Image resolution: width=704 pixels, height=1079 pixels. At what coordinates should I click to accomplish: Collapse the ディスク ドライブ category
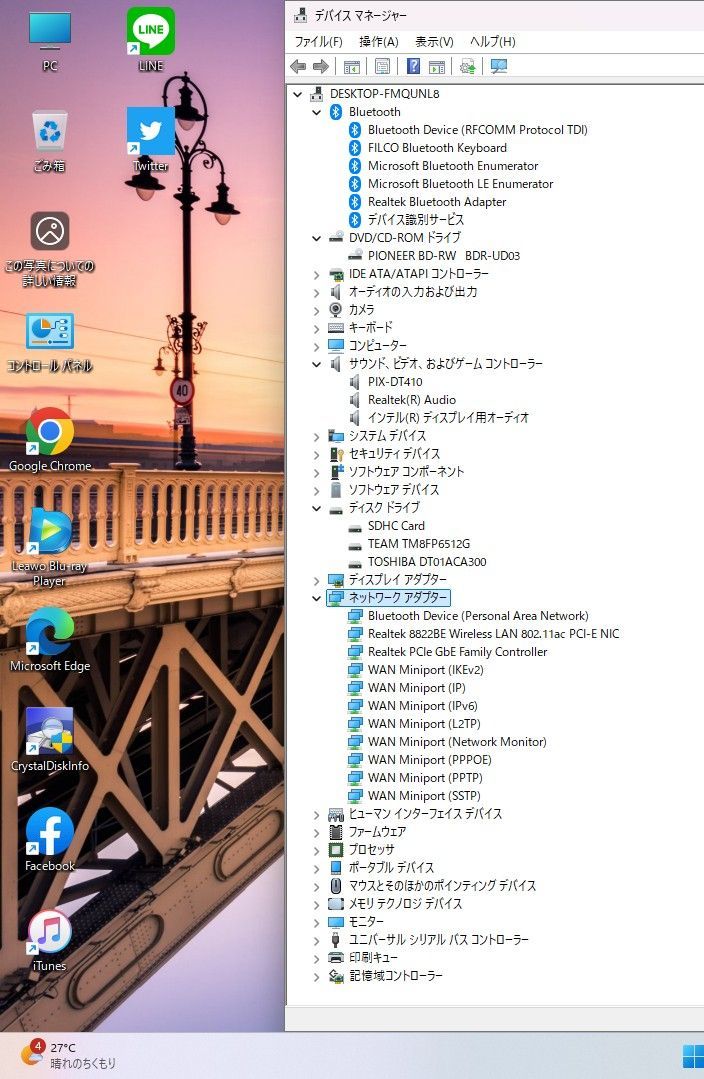[317, 508]
